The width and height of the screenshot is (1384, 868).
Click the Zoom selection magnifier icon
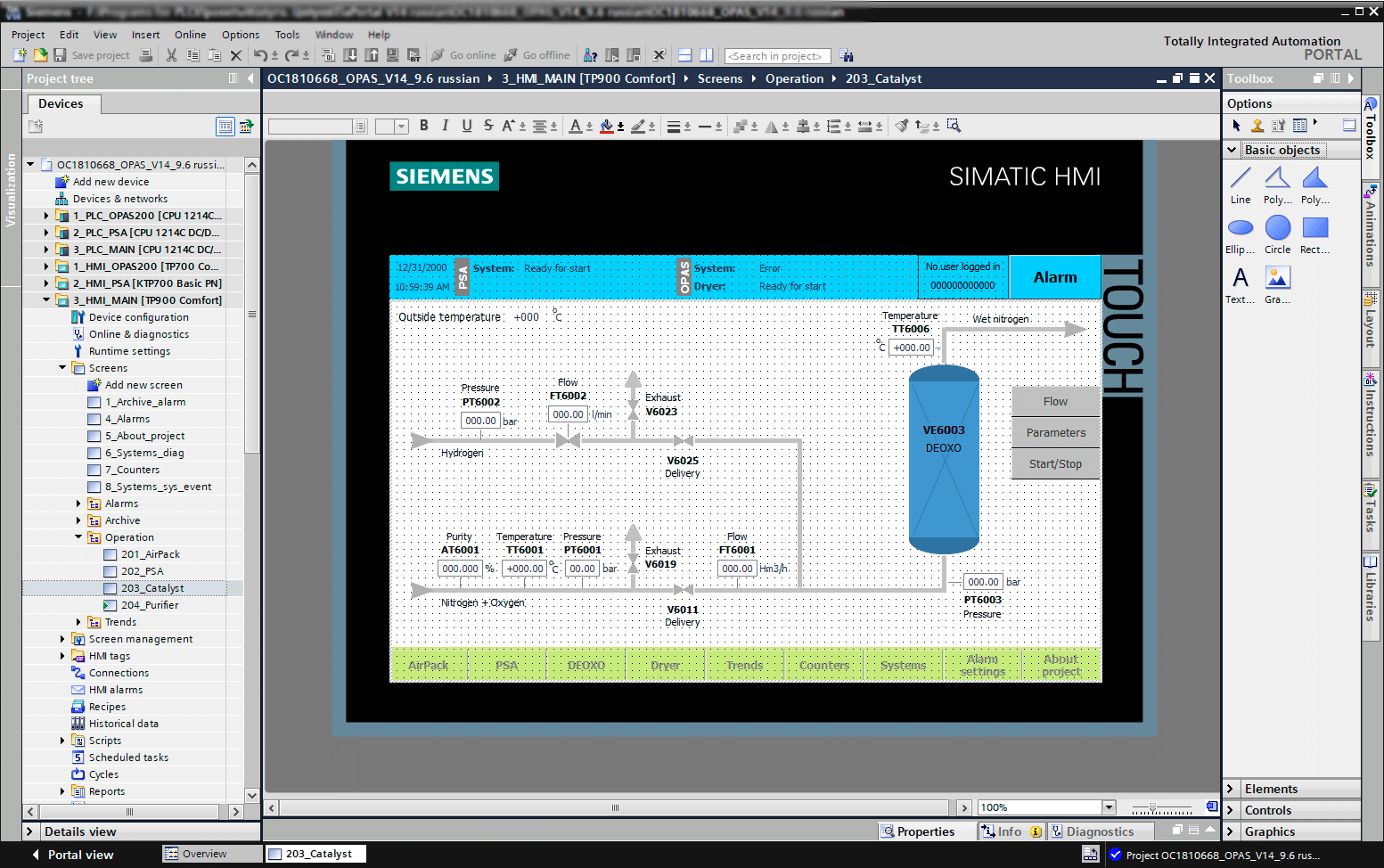[x=954, y=126]
